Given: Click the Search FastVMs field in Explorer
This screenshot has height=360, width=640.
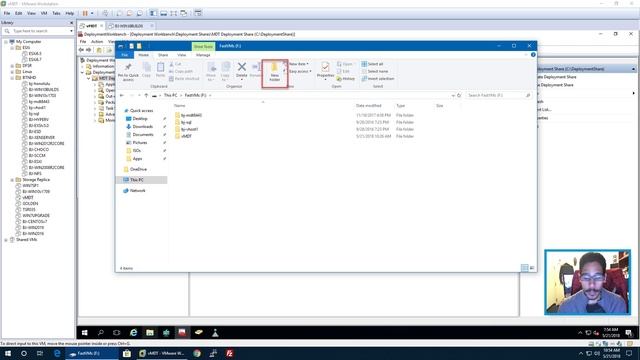Looking at the screenshot, I should (498, 95).
